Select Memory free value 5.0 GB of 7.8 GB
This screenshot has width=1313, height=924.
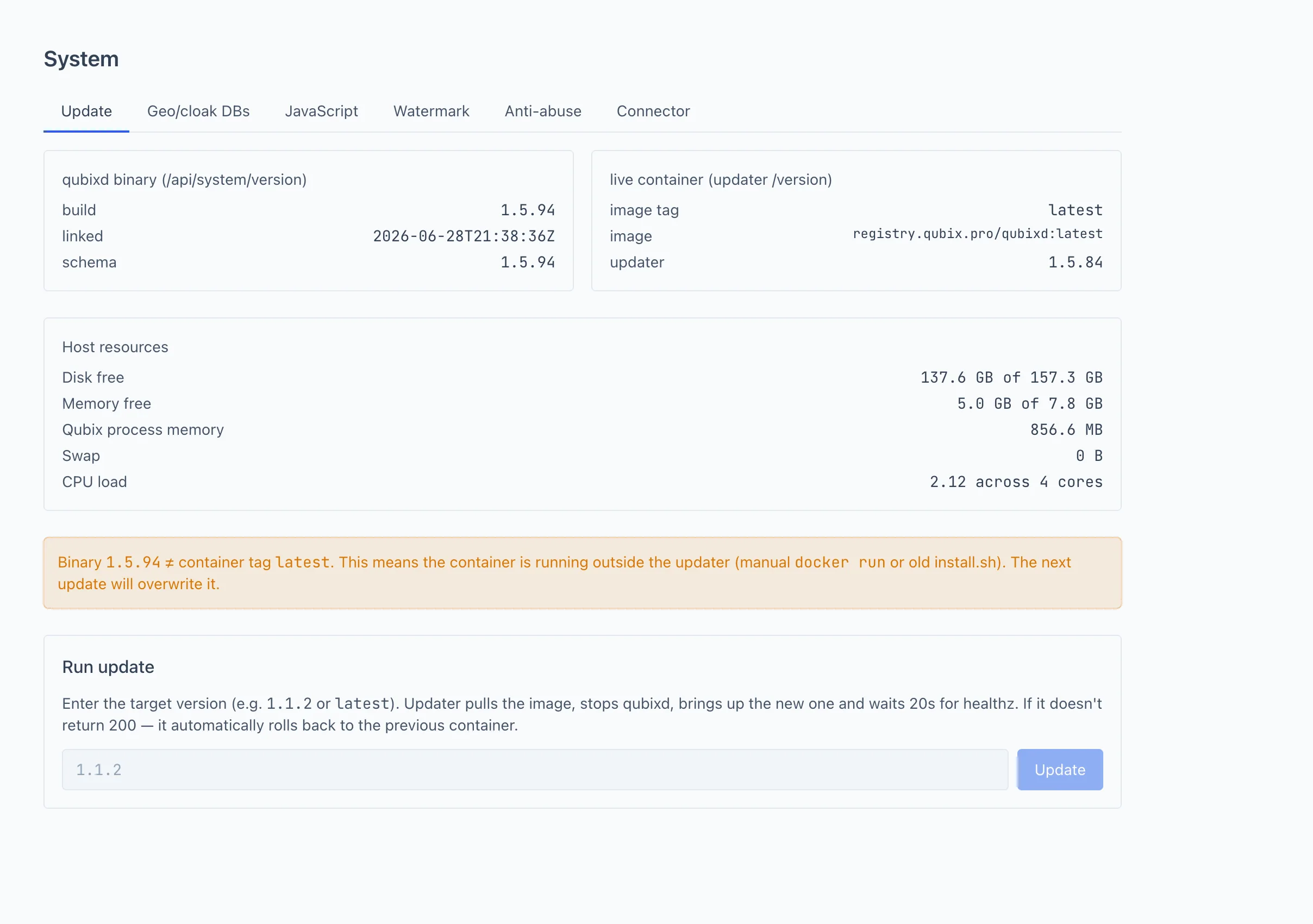(x=1029, y=404)
